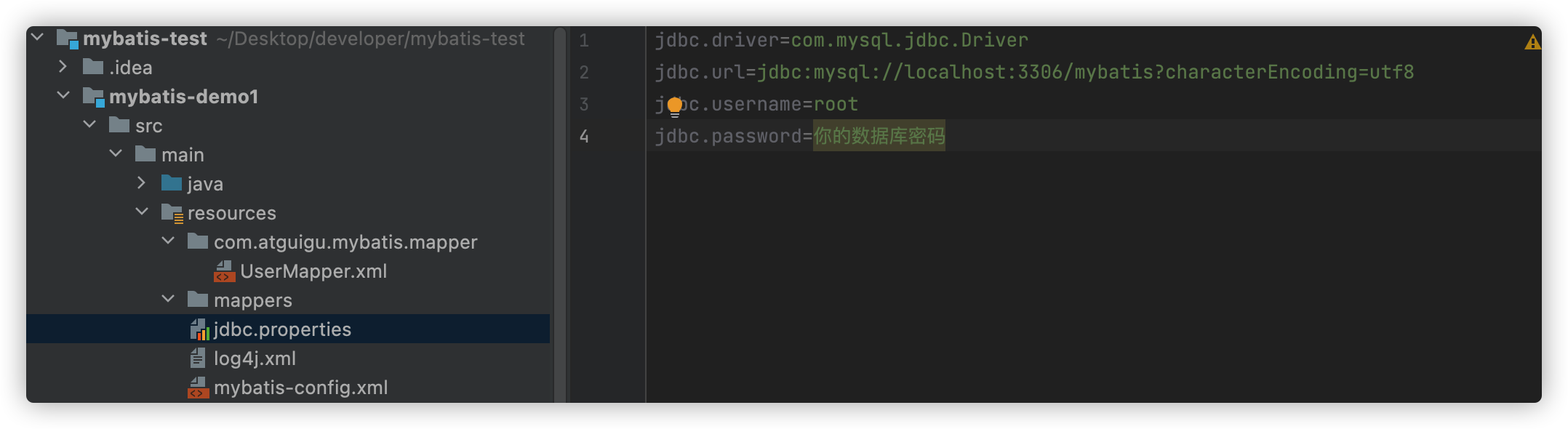The width and height of the screenshot is (1568, 429).
Task: Open the UserMapper.xml mapper file icon
Action: (x=225, y=271)
